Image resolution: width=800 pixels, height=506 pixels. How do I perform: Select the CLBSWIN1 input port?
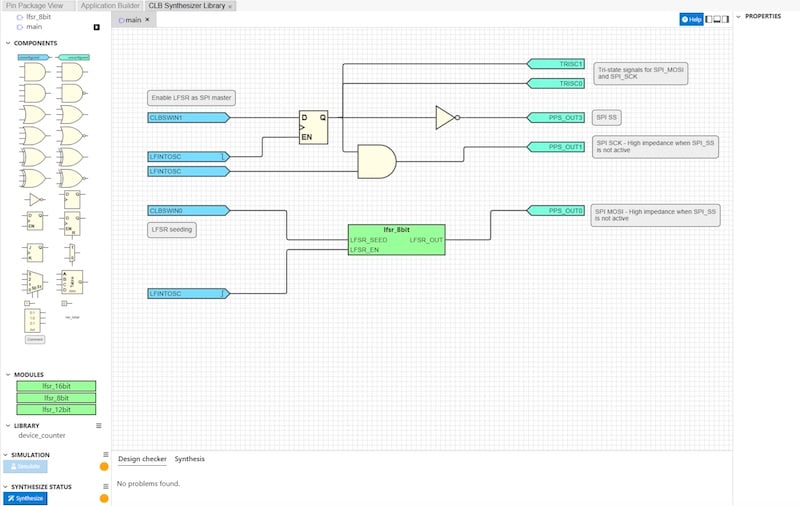click(188, 117)
